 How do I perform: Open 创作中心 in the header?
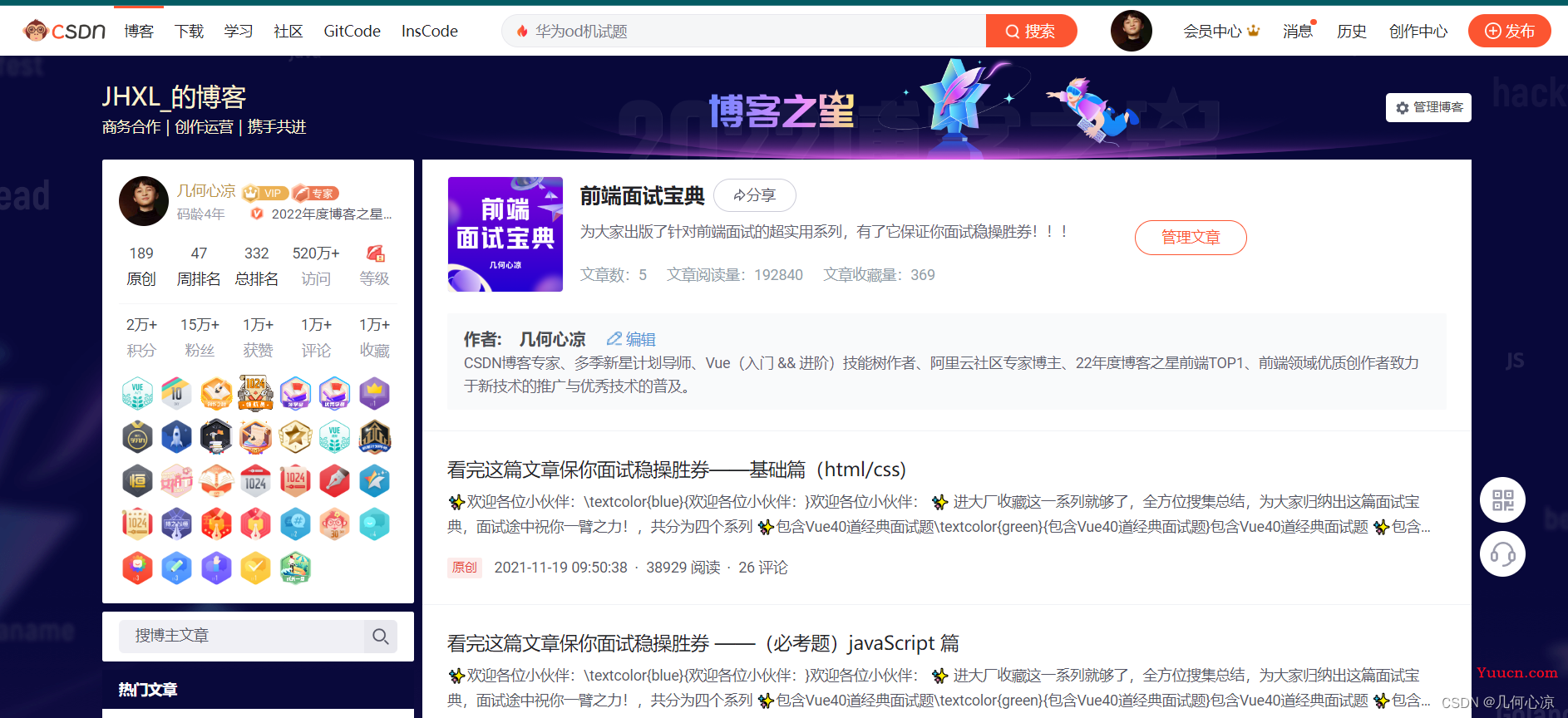[x=1418, y=31]
